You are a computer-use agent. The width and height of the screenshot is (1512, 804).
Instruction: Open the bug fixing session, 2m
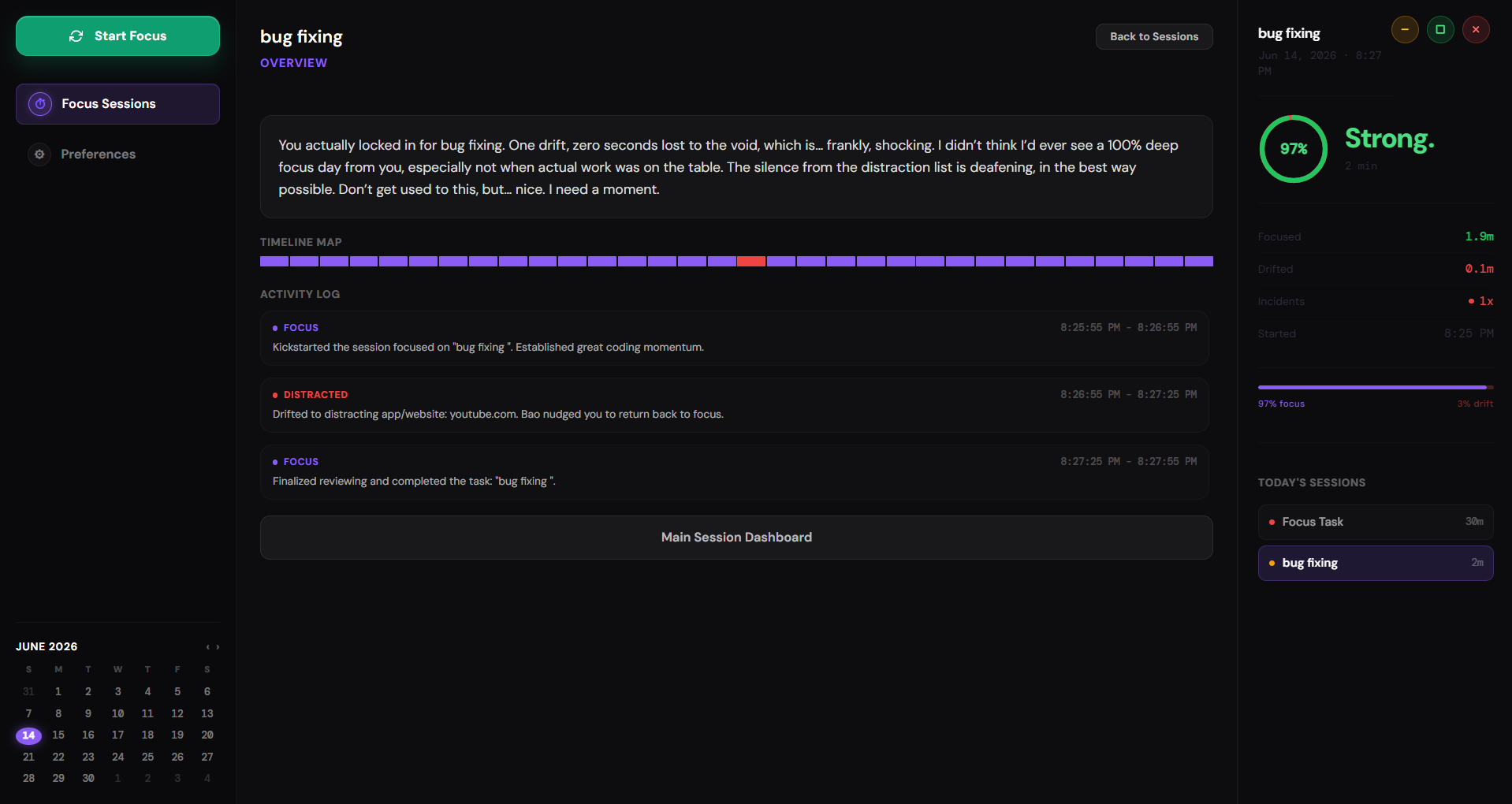tap(1376, 563)
